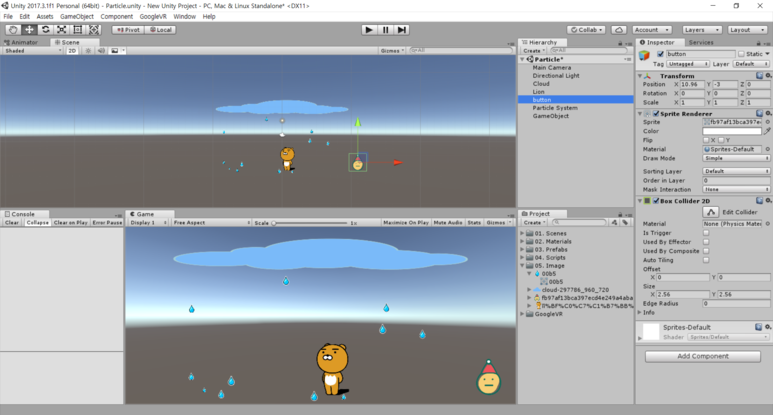Image resolution: width=773 pixels, height=415 pixels.
Task: Toggle Scene view lighting icon
Action: (x=88, y=50)
